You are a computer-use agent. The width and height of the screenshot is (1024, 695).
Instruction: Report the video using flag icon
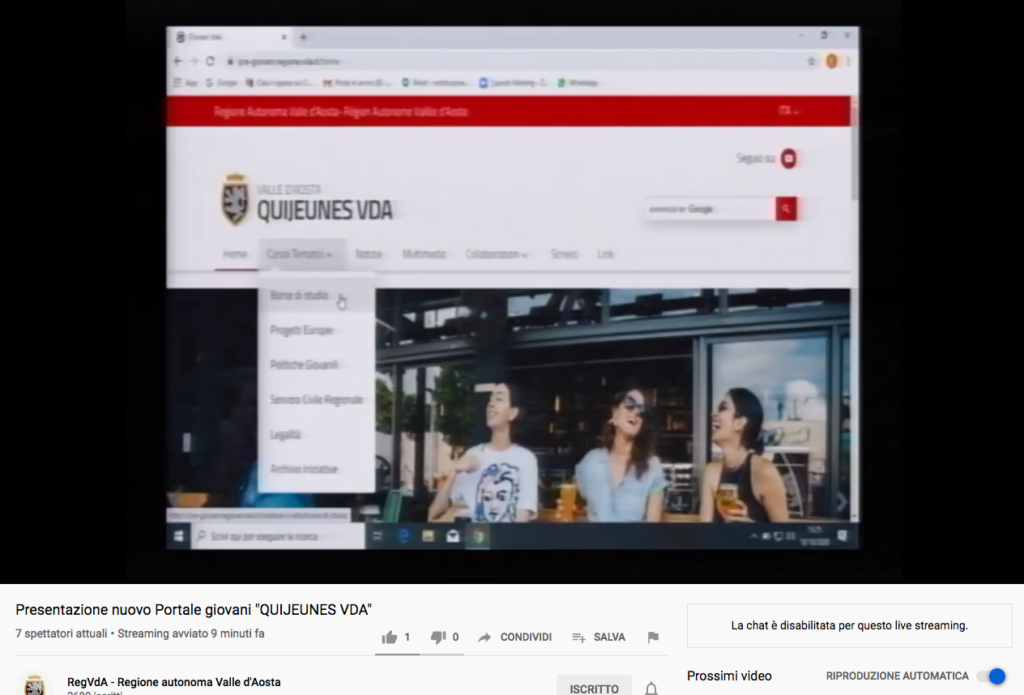[x=653, y=637]
